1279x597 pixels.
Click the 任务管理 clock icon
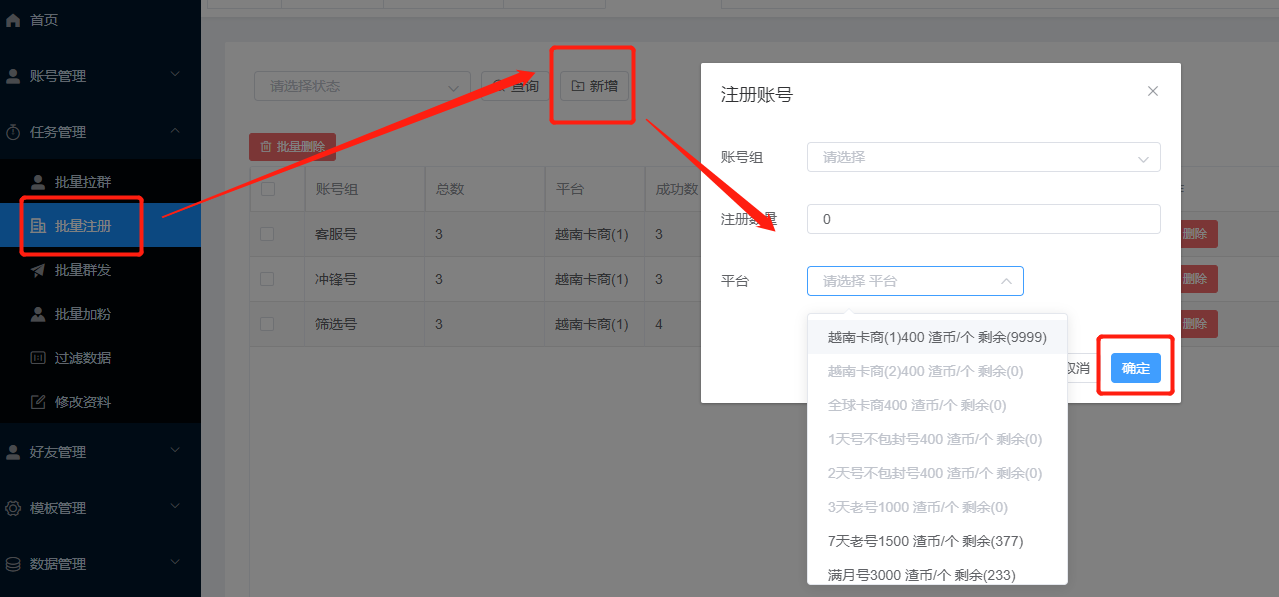coord(13,132)
